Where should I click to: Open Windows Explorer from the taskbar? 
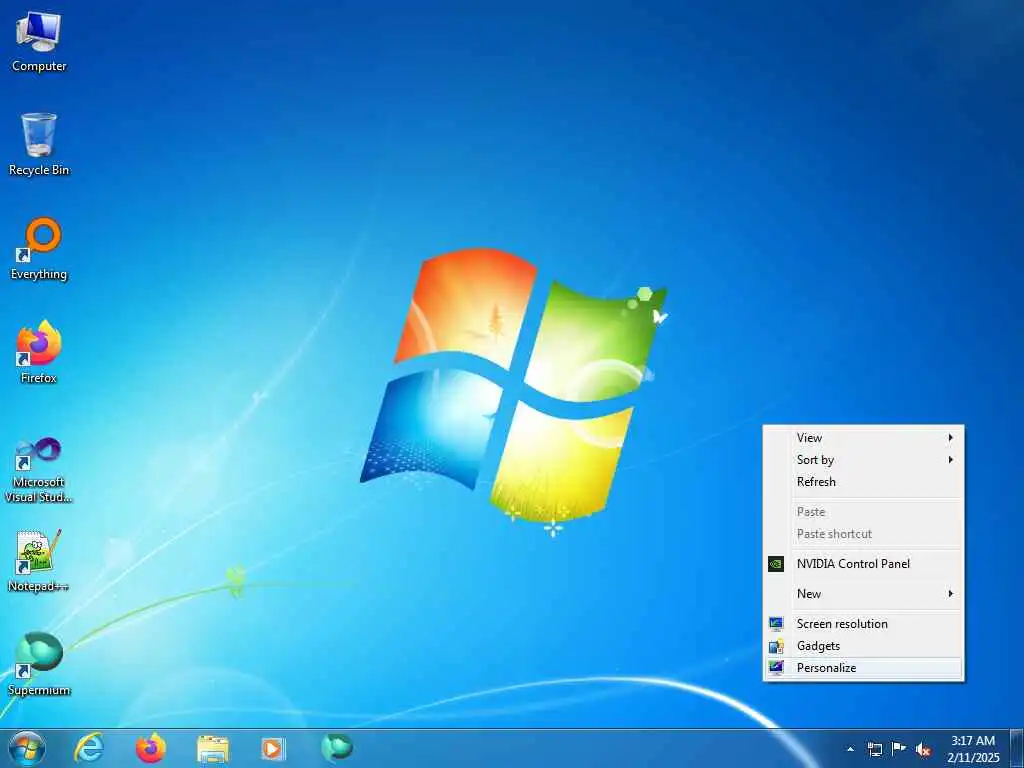(x=212, y=749)
